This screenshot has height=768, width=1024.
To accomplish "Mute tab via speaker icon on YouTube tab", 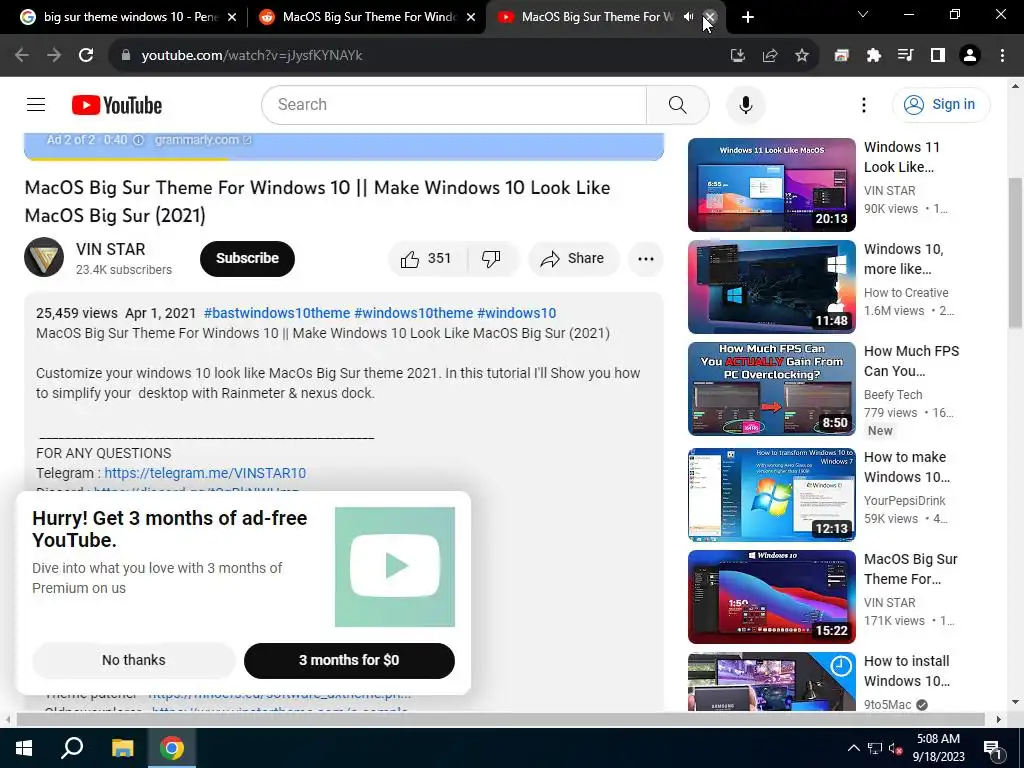I will [x=688, y=17].
